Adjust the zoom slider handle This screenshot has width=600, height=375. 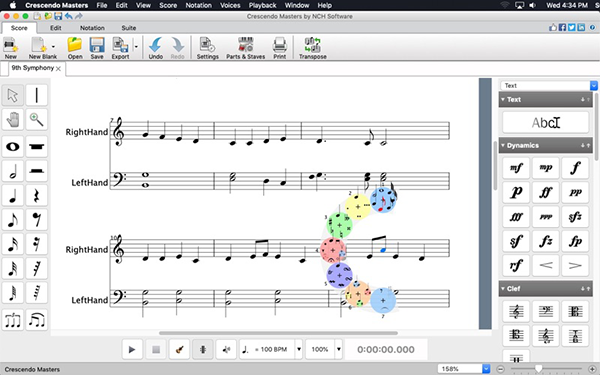538,369
